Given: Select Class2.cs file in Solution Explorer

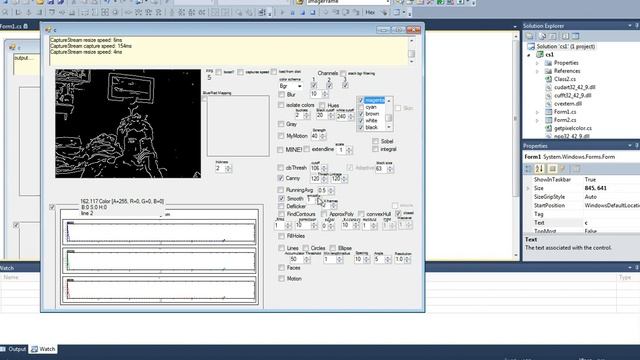Looking at the screenshot, I should click(x=565, y=79).
